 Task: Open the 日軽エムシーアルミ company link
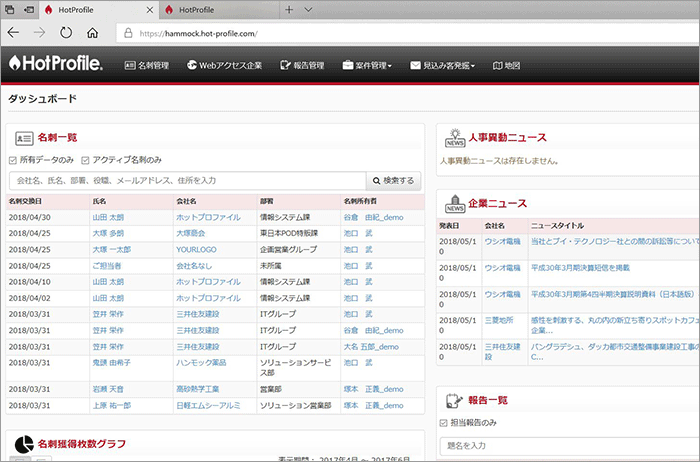(x=208, y=406)
